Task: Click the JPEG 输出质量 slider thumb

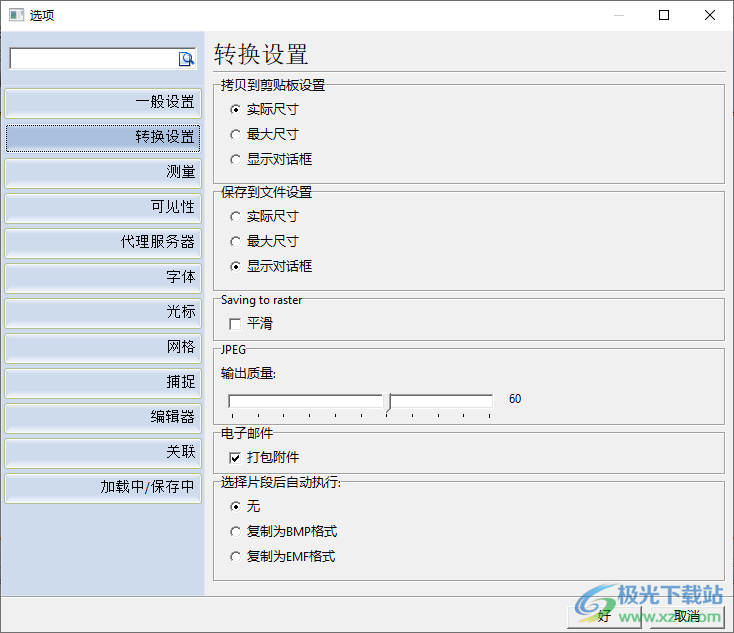Action: 387,402
